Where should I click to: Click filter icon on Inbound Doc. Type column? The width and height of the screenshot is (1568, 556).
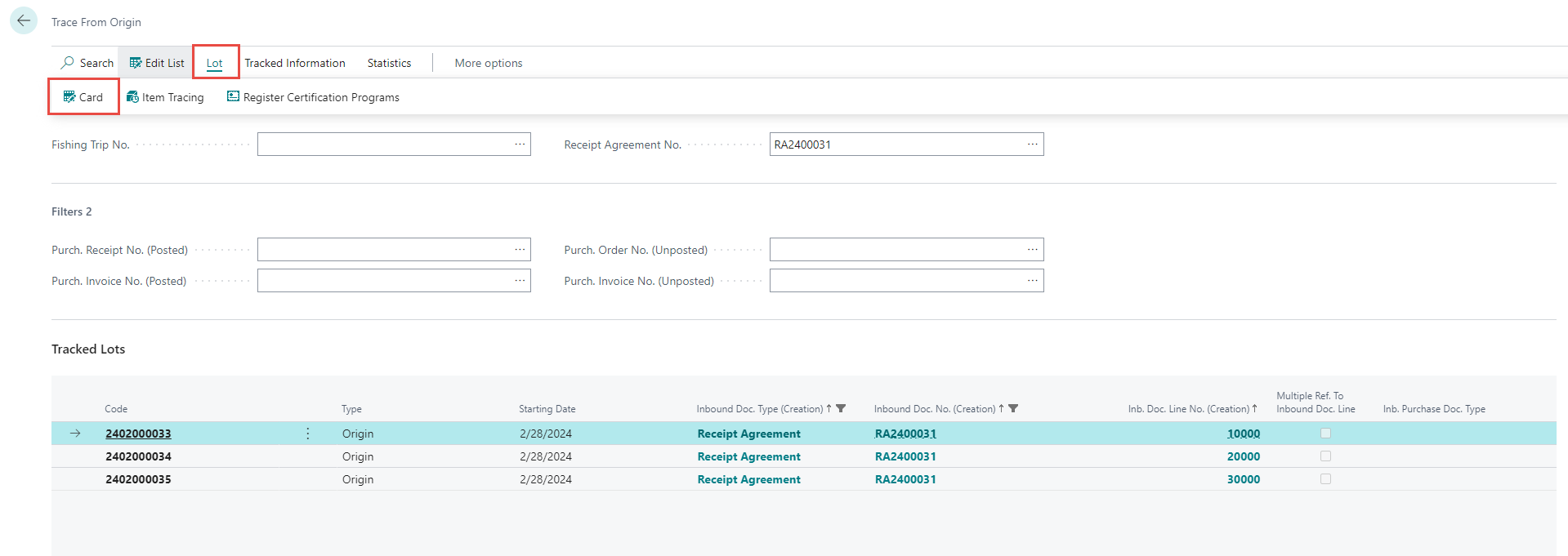(x=841, y=409)
